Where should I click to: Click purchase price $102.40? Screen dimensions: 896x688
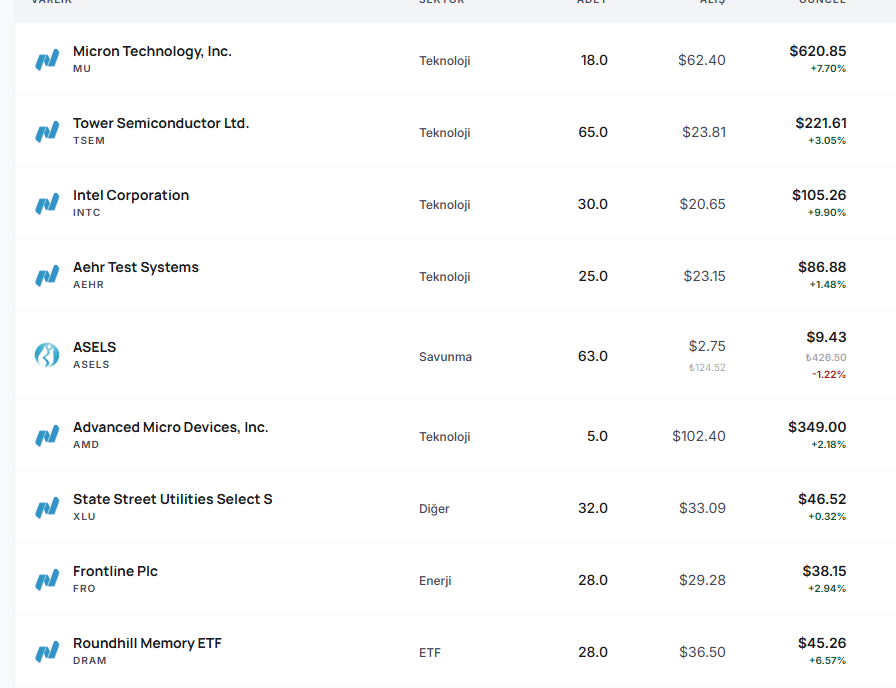pos(699,436)
